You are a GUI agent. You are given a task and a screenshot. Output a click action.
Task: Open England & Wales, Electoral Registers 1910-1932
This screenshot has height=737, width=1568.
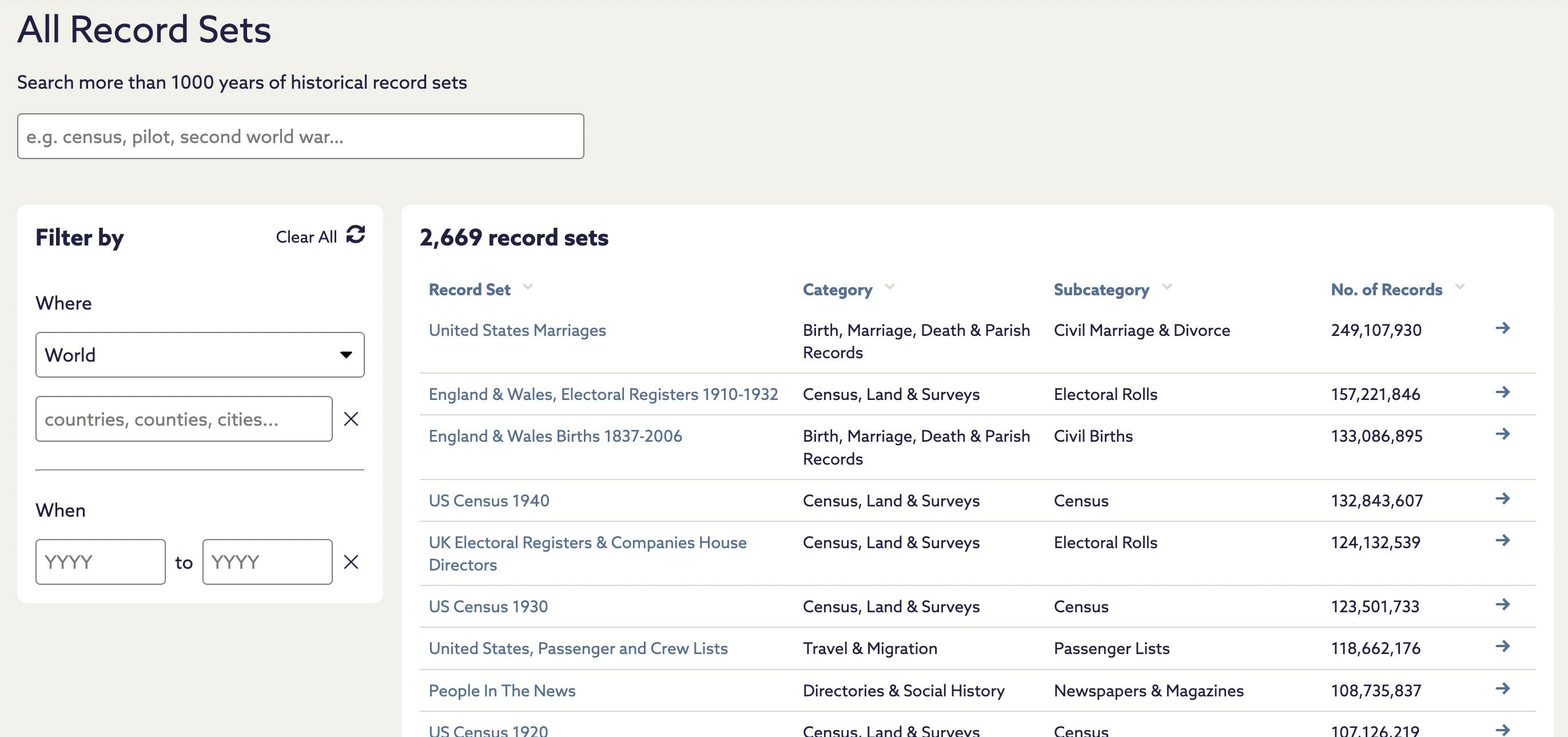point(603,394)
